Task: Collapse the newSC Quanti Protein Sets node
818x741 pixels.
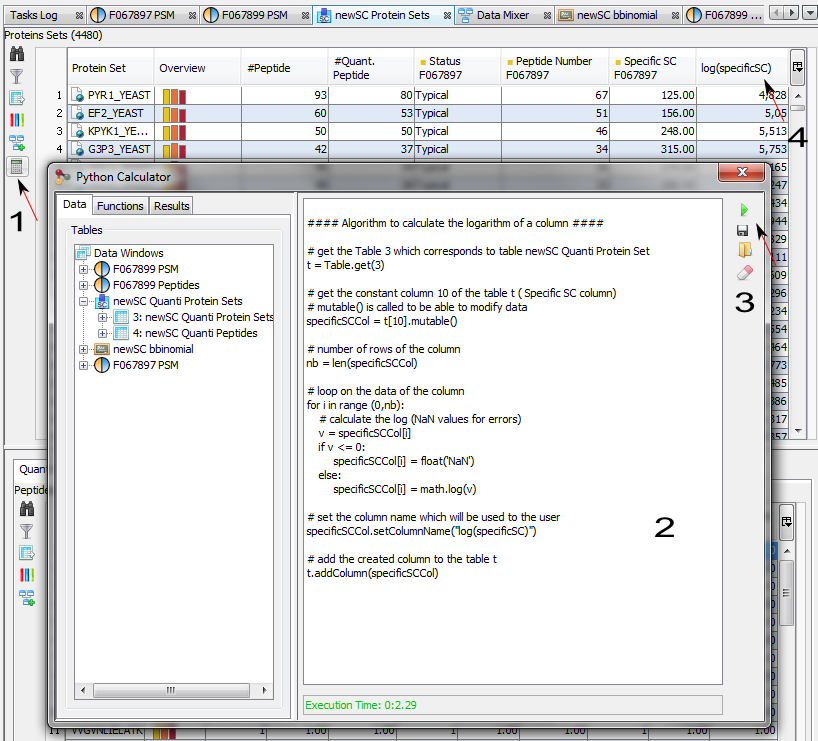Action: [x=84, y=301]
